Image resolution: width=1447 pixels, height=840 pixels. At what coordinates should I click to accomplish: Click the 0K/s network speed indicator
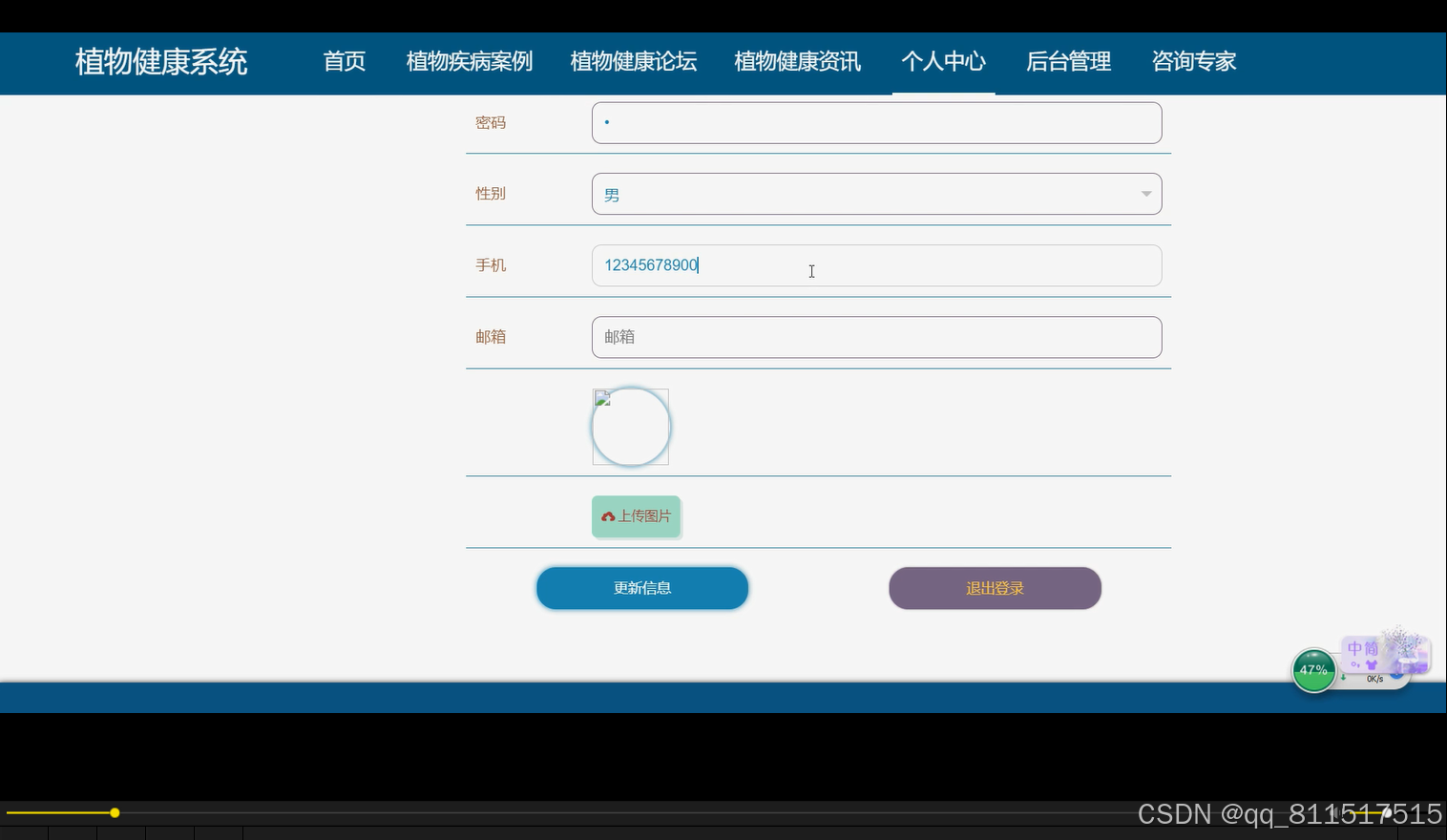tap(1375, 680)
